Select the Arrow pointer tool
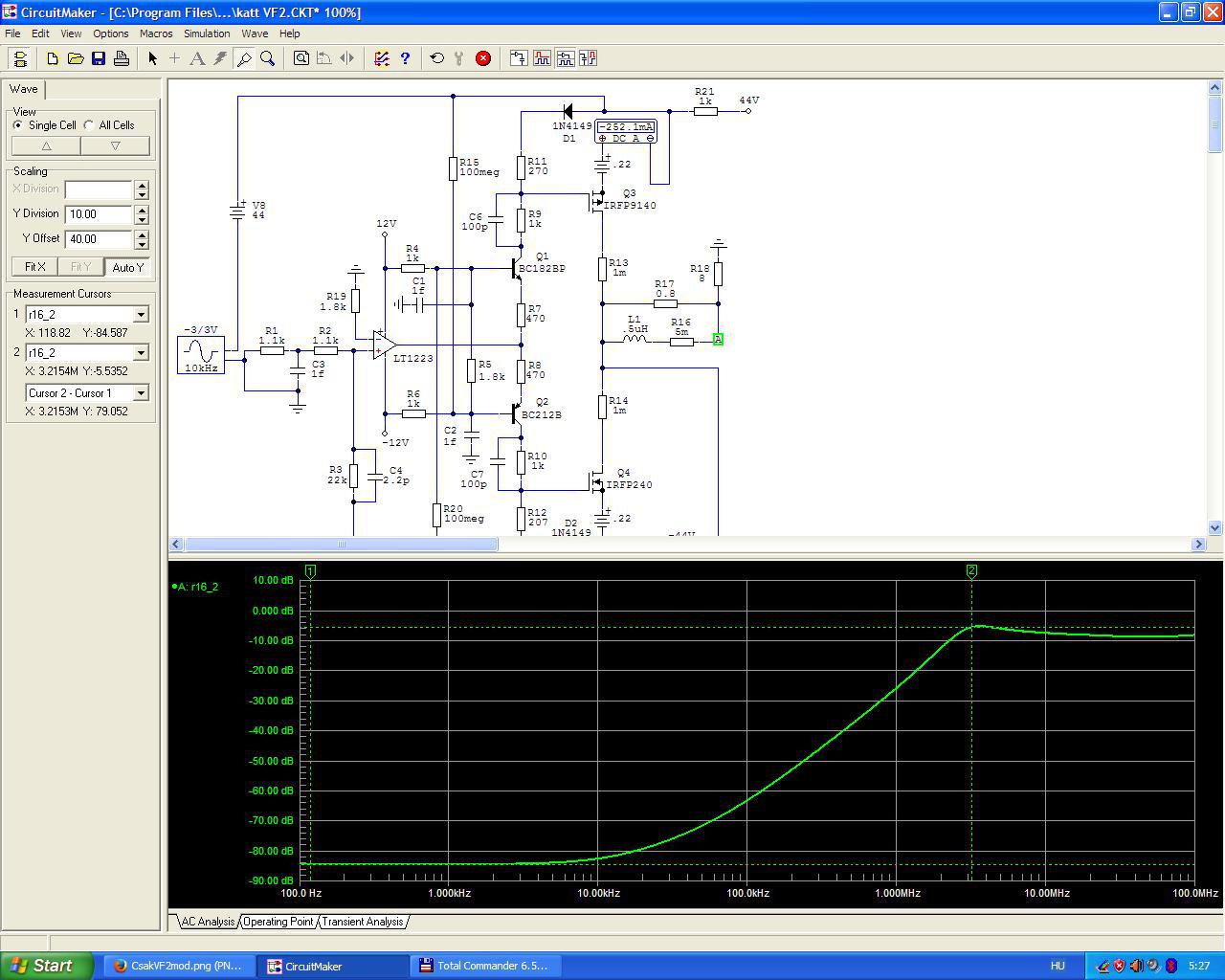 152,58
